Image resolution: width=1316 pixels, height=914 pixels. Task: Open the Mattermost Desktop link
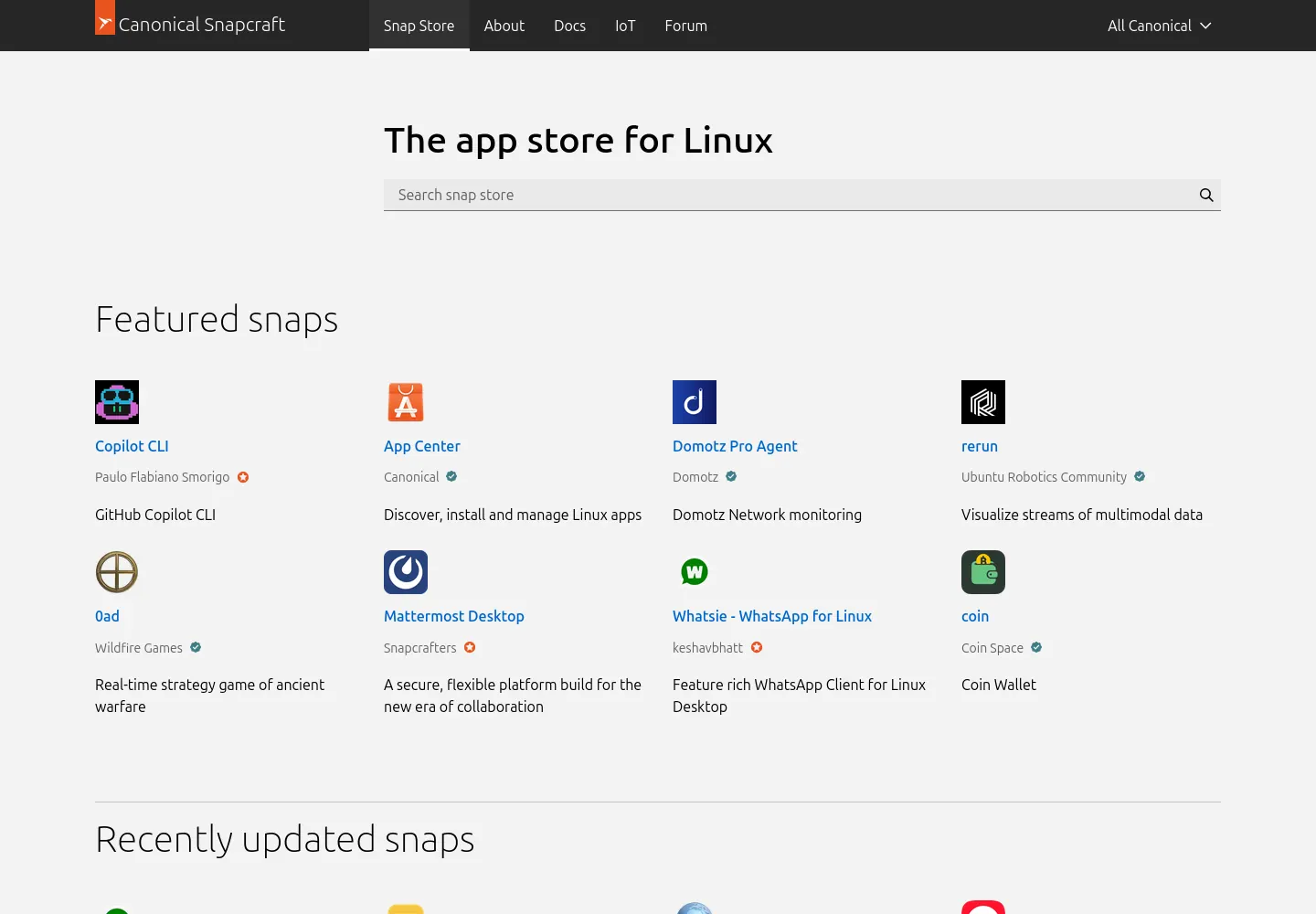coord(454,616)
